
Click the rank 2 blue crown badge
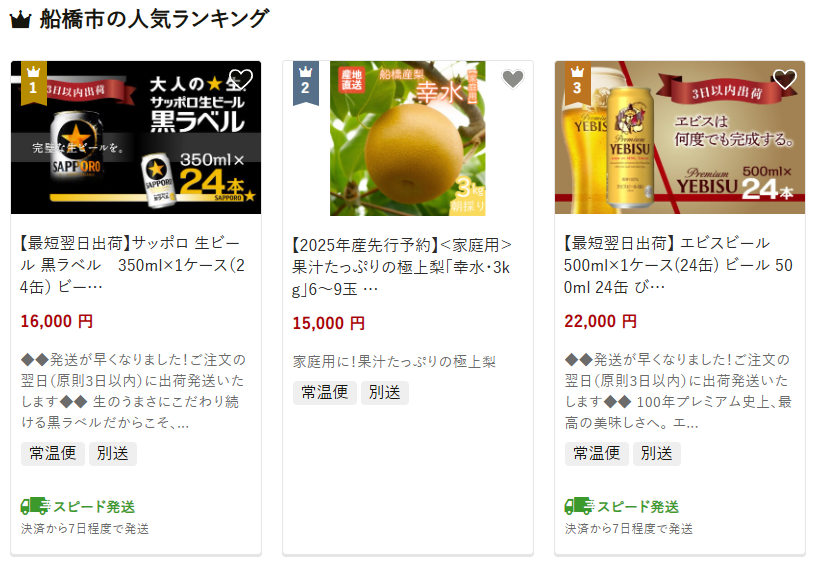coord(306,83)
